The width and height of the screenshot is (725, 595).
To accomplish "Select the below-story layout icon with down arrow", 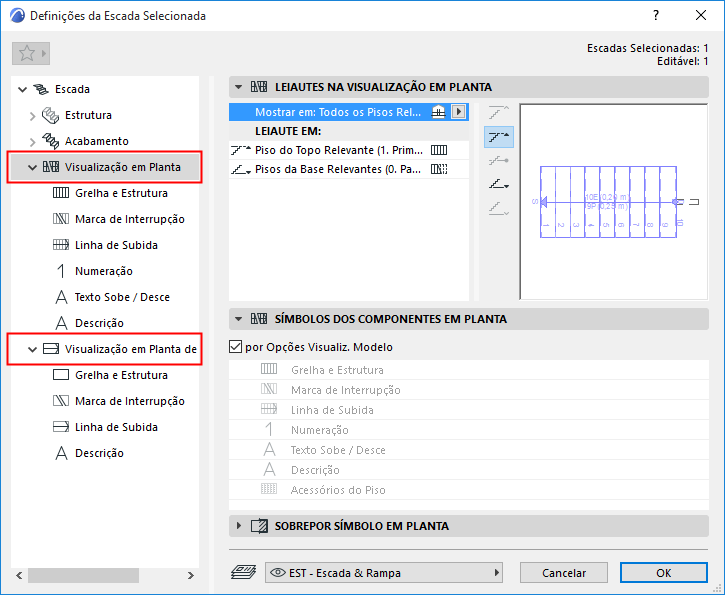I will point(498,184).
